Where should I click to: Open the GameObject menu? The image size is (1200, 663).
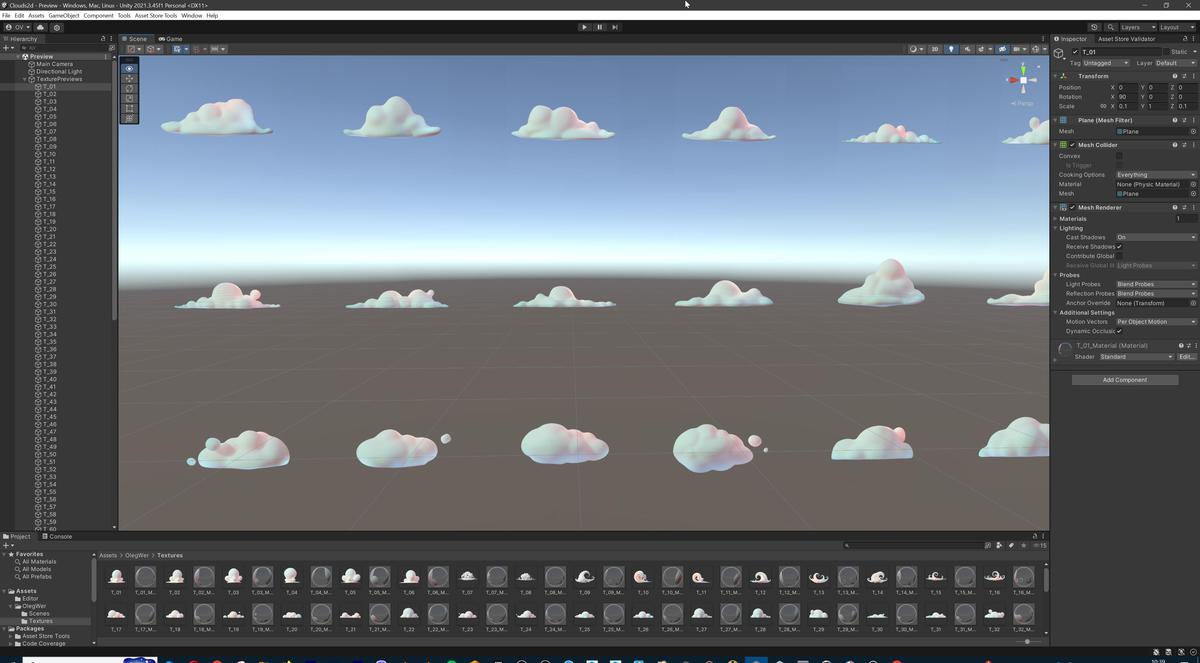pos(66,15)
